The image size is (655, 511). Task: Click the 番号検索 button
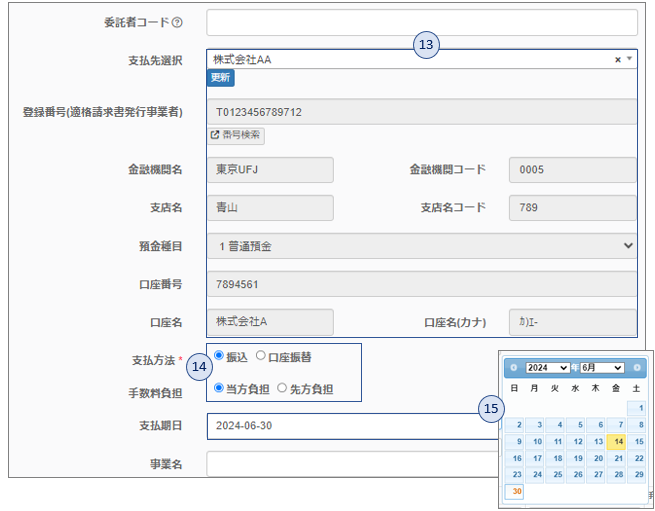[x=236, y=135]
